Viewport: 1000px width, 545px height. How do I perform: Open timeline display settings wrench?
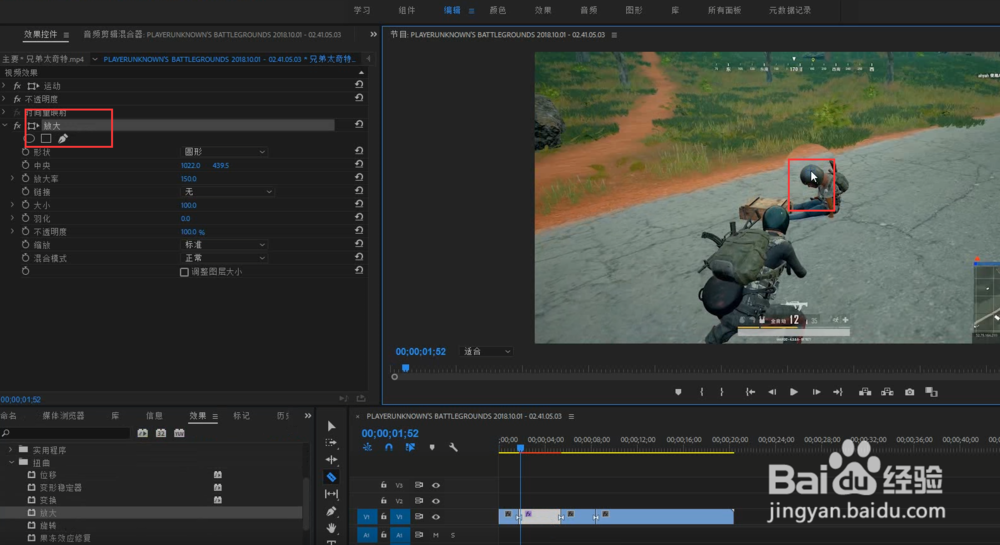coord(453,447)
